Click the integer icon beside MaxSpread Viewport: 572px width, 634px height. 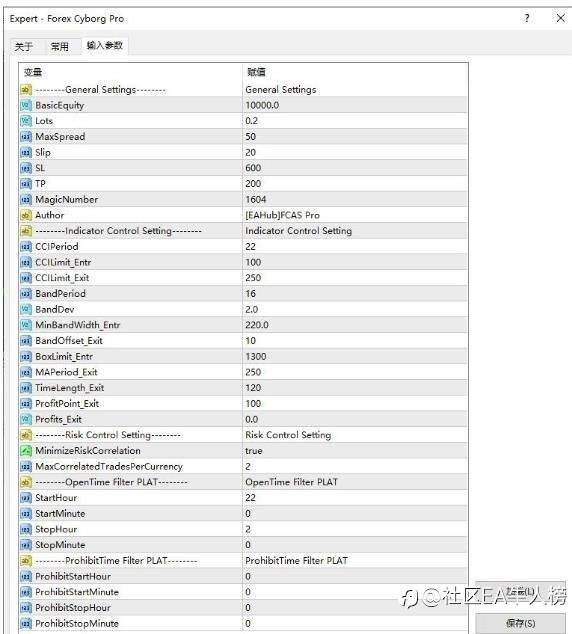[x=26, y=137]
